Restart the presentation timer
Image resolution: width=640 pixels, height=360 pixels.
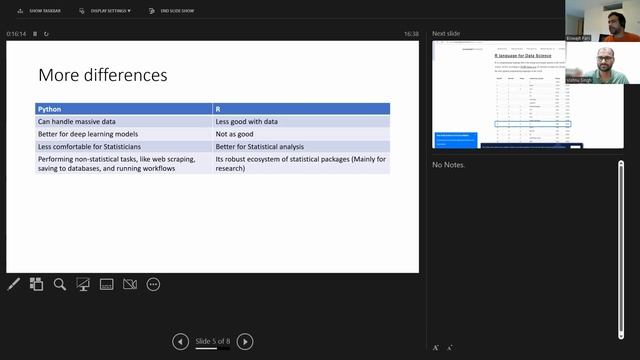[x=46, y=34]
